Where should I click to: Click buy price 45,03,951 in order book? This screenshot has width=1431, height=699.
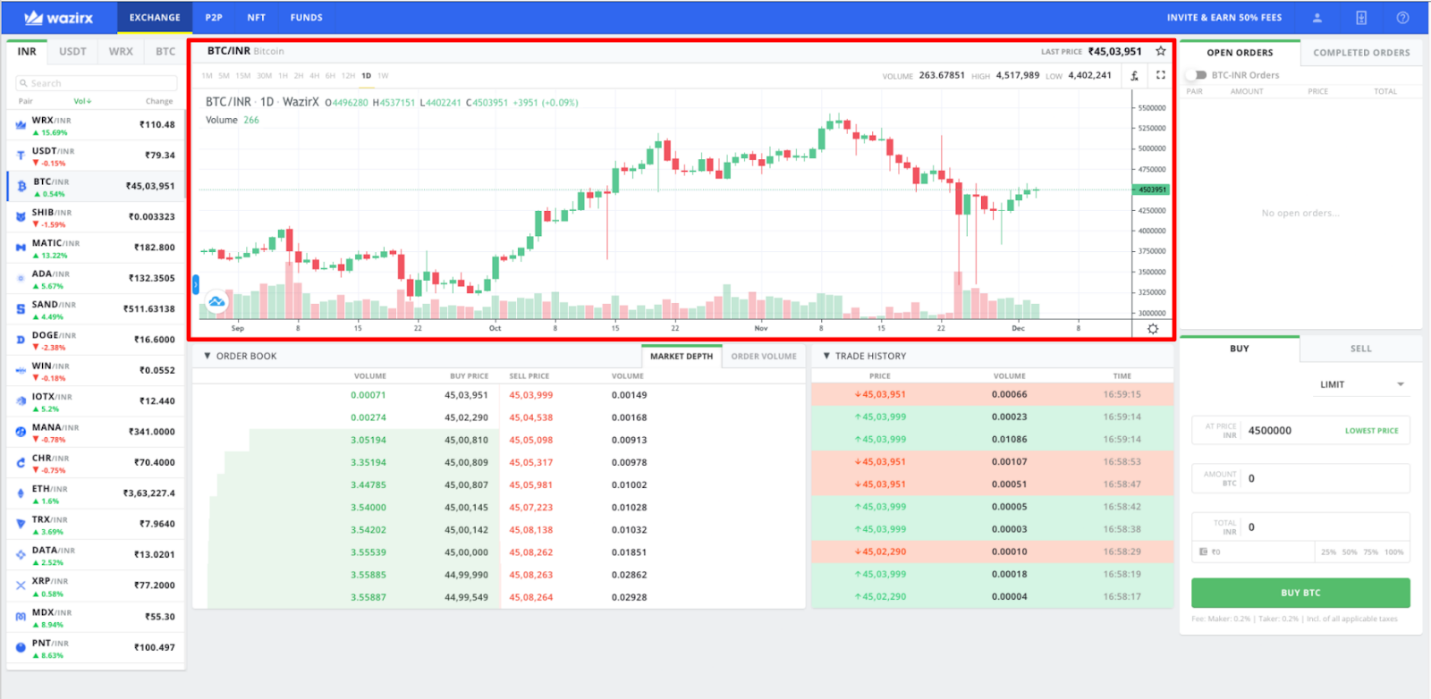coord(466,394)
